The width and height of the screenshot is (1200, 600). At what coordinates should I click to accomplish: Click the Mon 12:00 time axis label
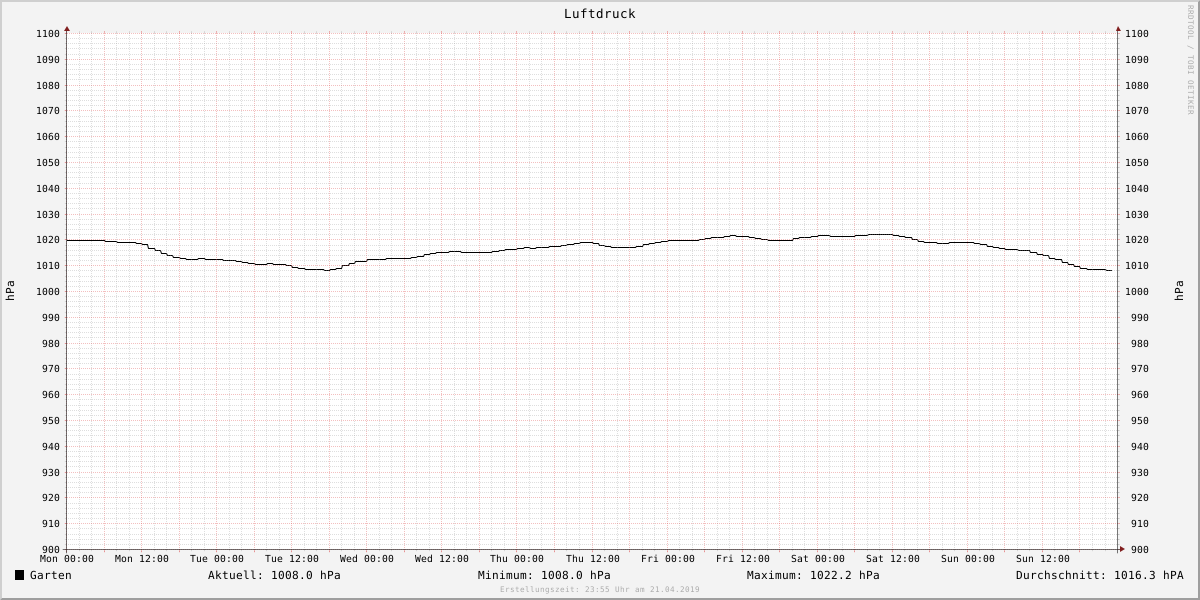pyautogui.click(x=142, y=559)
